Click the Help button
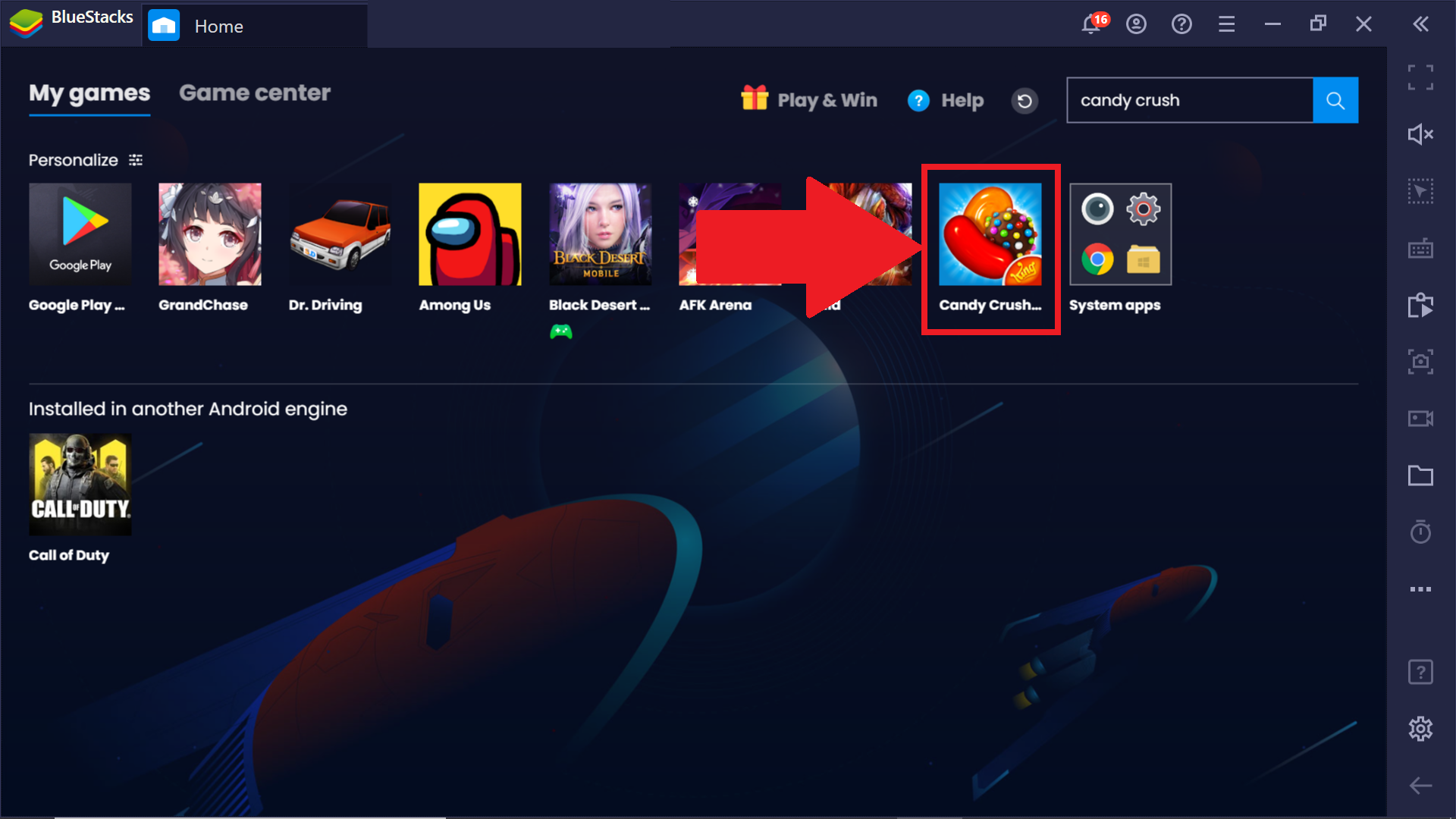 (943, 100)
